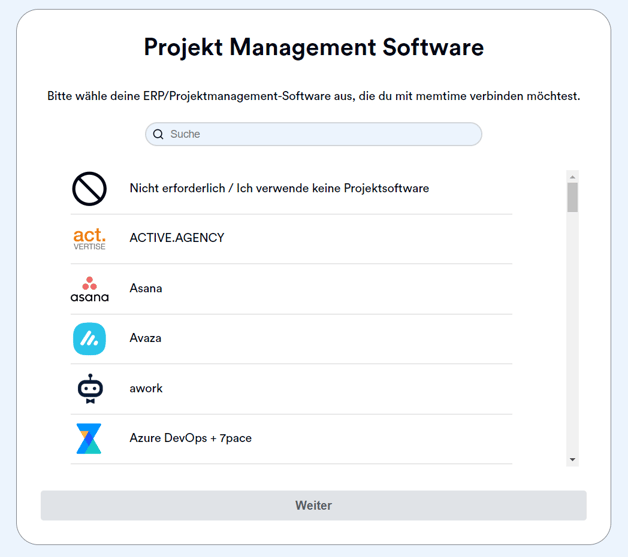Focus the Suche search input field
Image resolution: width=628 pixels, height=557 pixels.
point(314,134)
